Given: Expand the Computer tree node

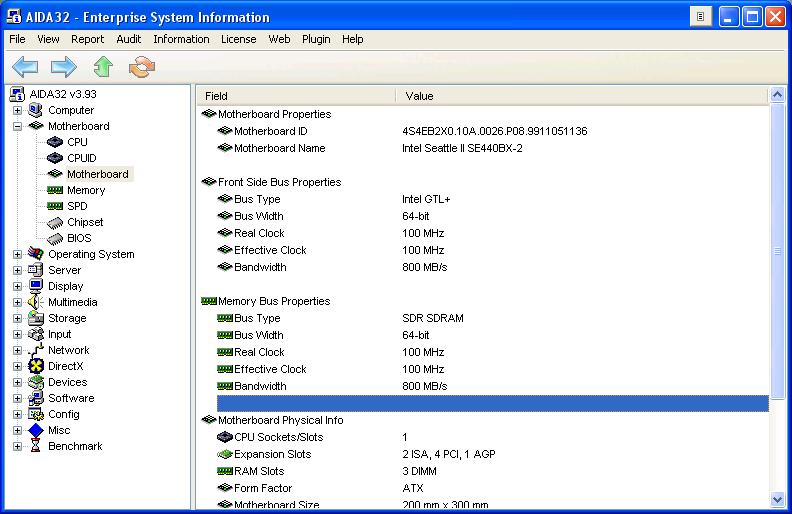Looking at the screenshot, I should pos(17,110).
